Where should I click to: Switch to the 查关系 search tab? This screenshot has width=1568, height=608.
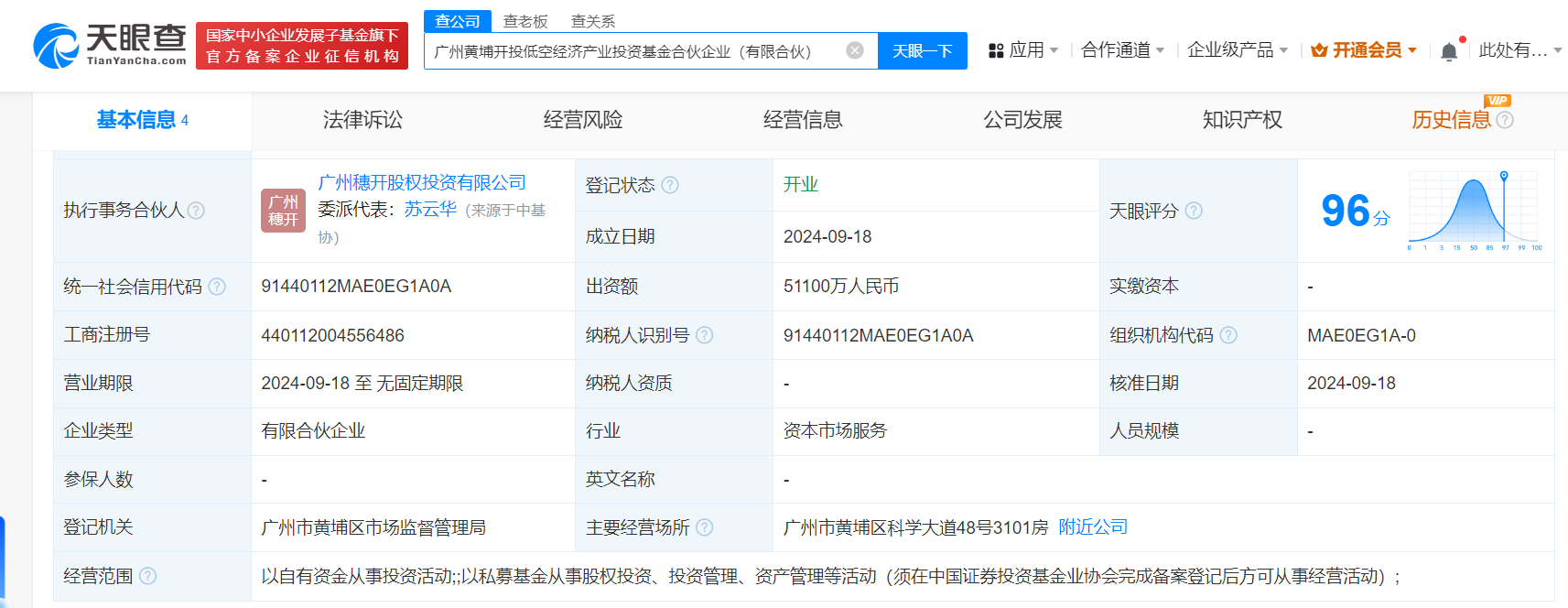tap(593, 21)
